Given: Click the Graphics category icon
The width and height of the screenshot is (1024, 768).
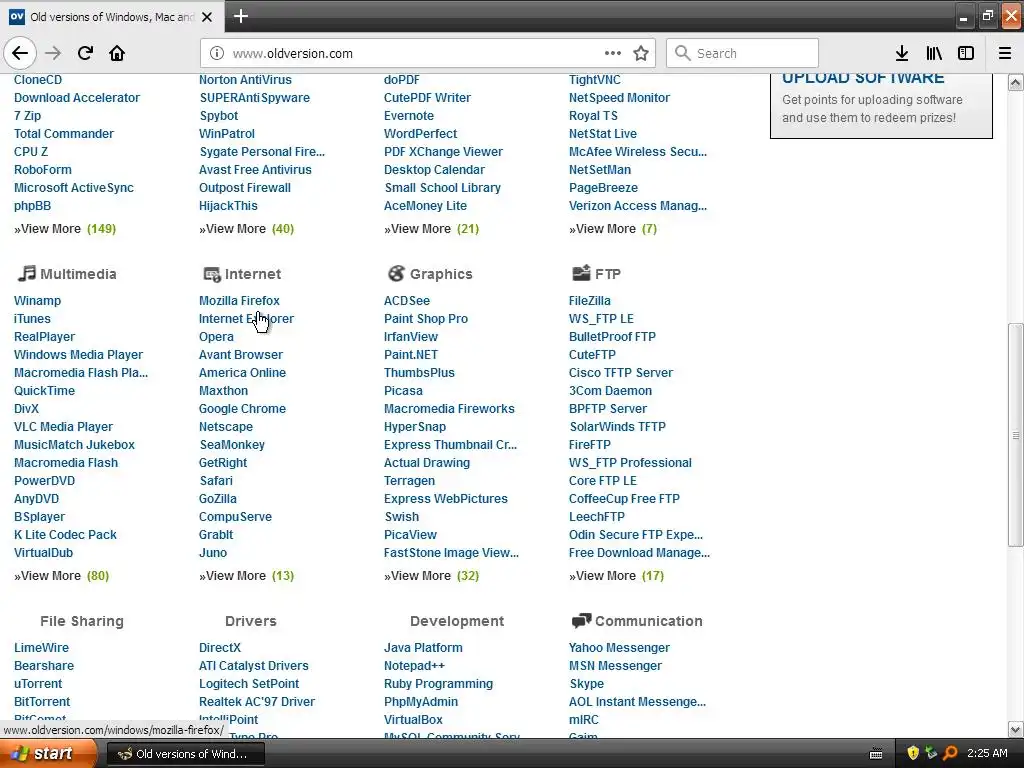Looking at the screenshot, I should 396,273.
